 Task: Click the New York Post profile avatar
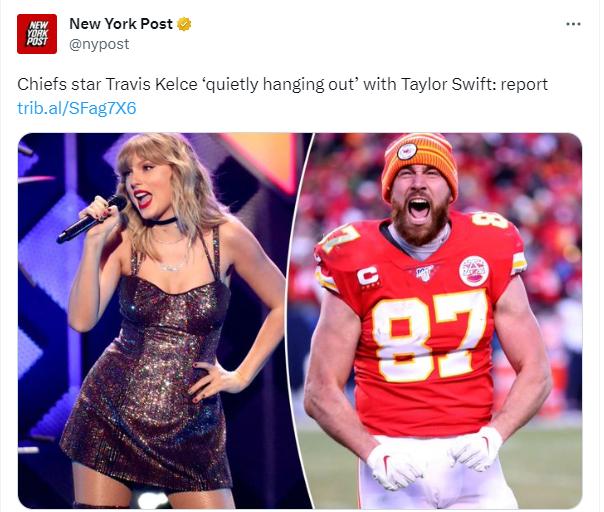(x=36, y=34)
